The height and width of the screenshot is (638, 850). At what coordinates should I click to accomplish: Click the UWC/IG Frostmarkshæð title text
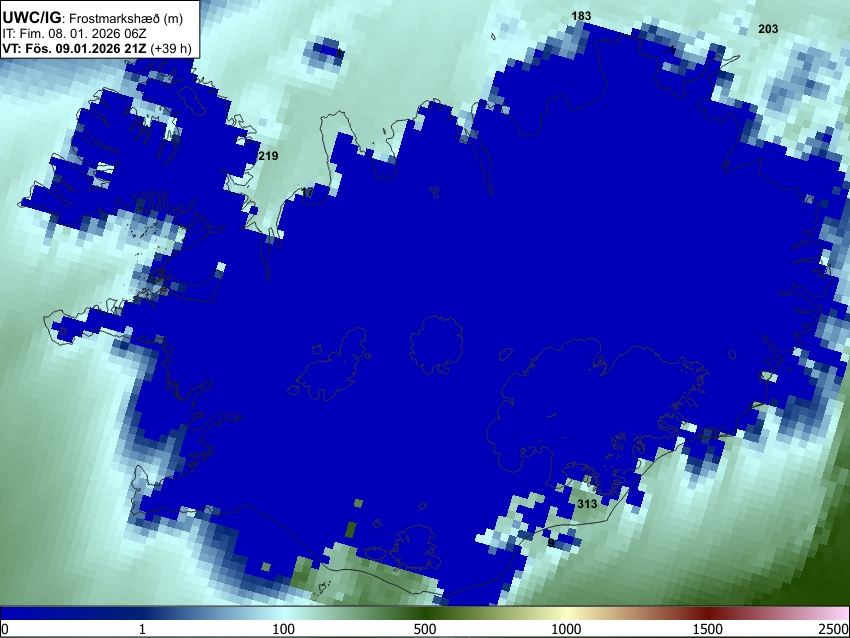coord(93,18)
